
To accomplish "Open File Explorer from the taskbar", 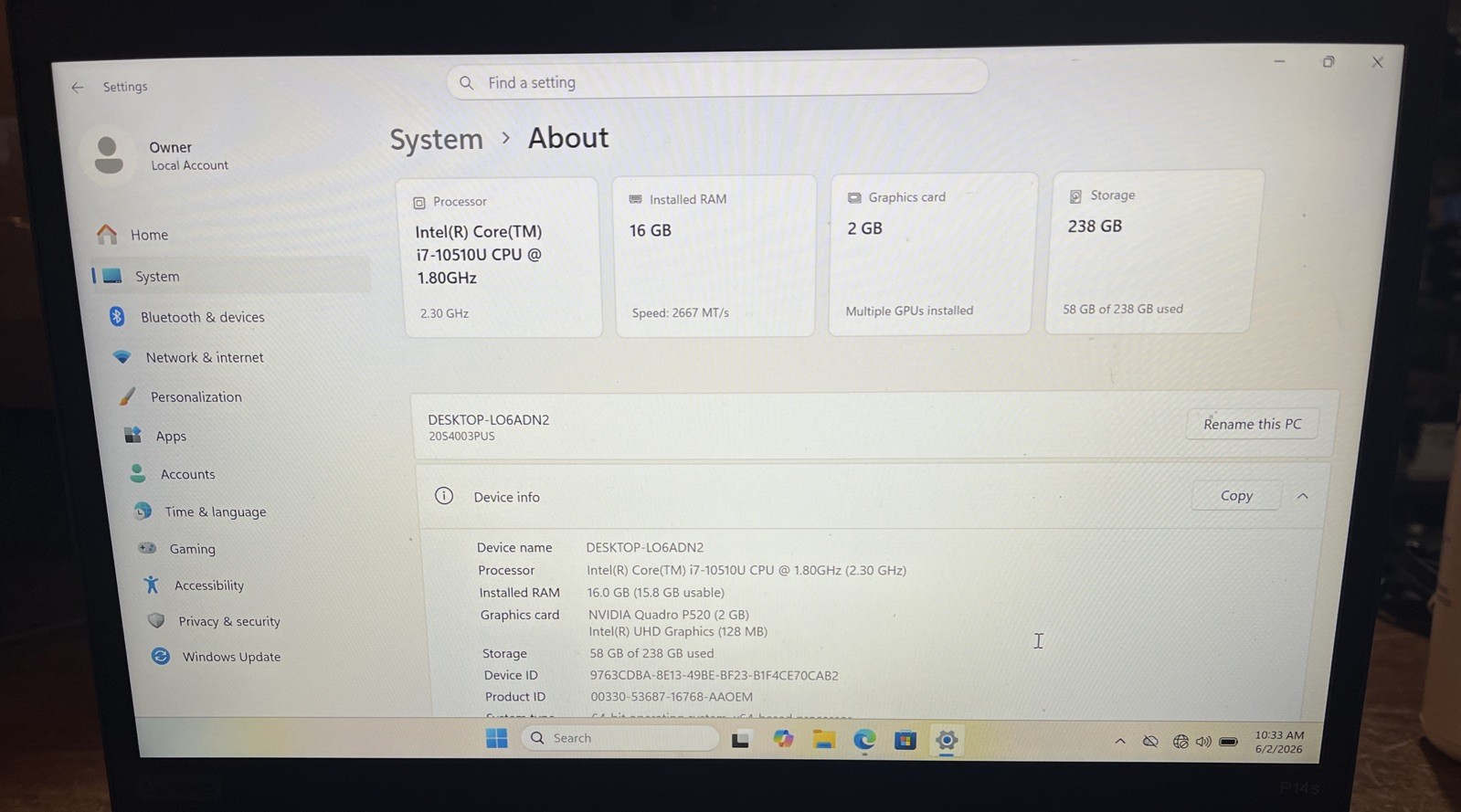I will [x=824, y=740].
